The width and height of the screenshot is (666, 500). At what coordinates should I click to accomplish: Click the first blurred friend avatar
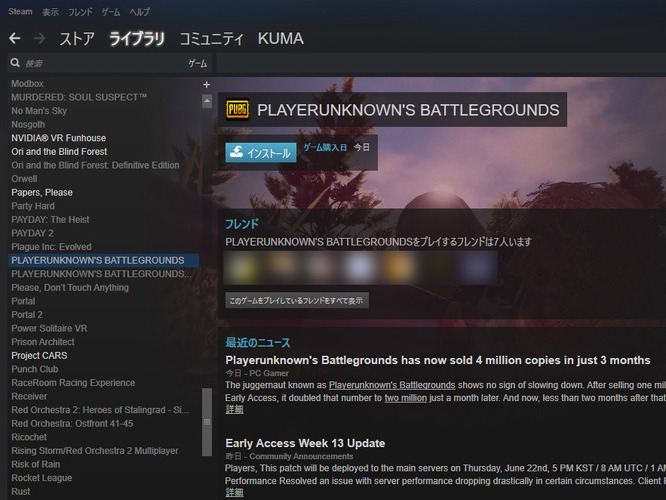(243, 268)
